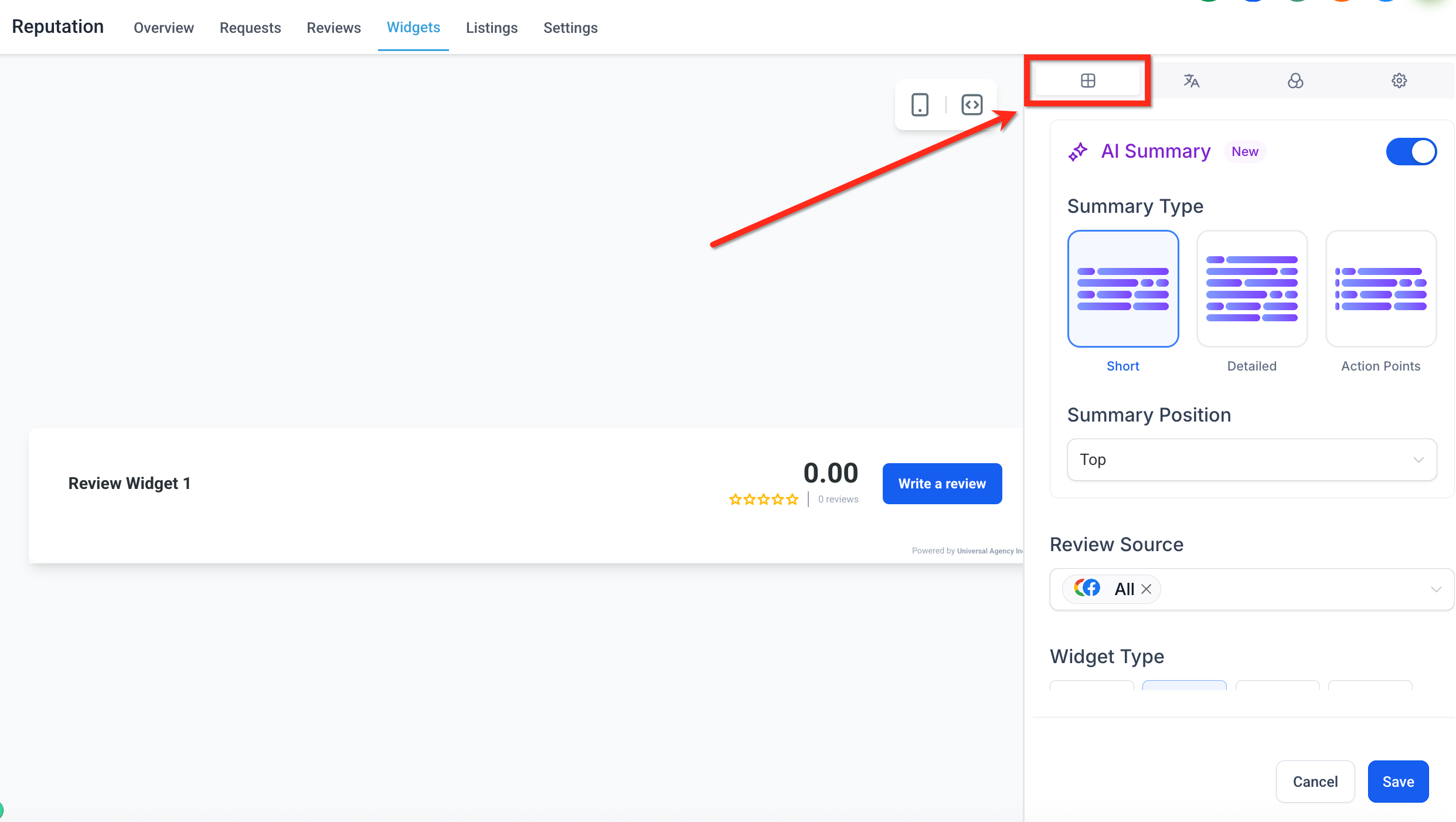The width and height of the screenshot is (1456, 822).
Task: Choose Action Points summary type
Action: (x=1380, y=289)
